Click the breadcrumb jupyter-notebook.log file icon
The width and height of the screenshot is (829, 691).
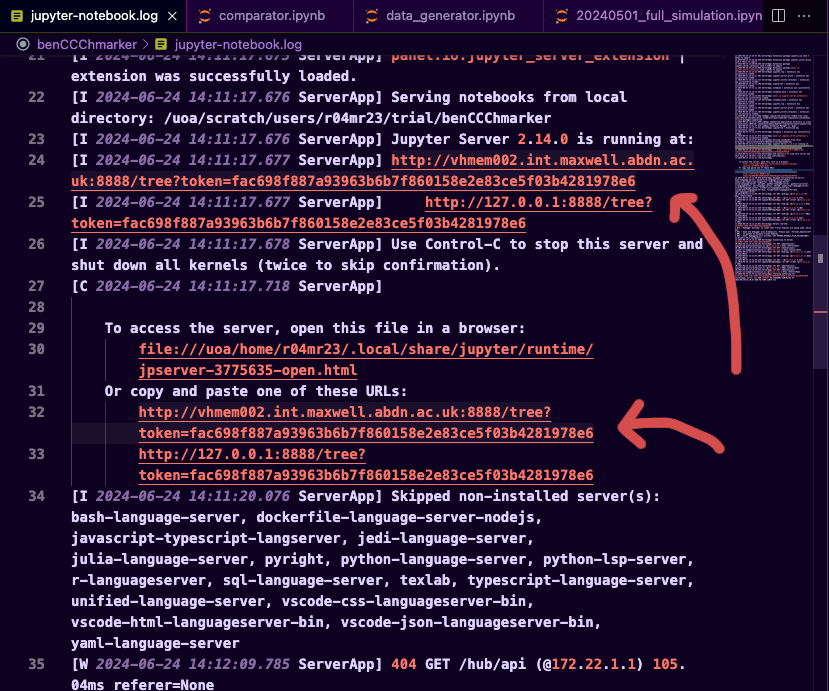pyautogui.click(x=161, y=44)
